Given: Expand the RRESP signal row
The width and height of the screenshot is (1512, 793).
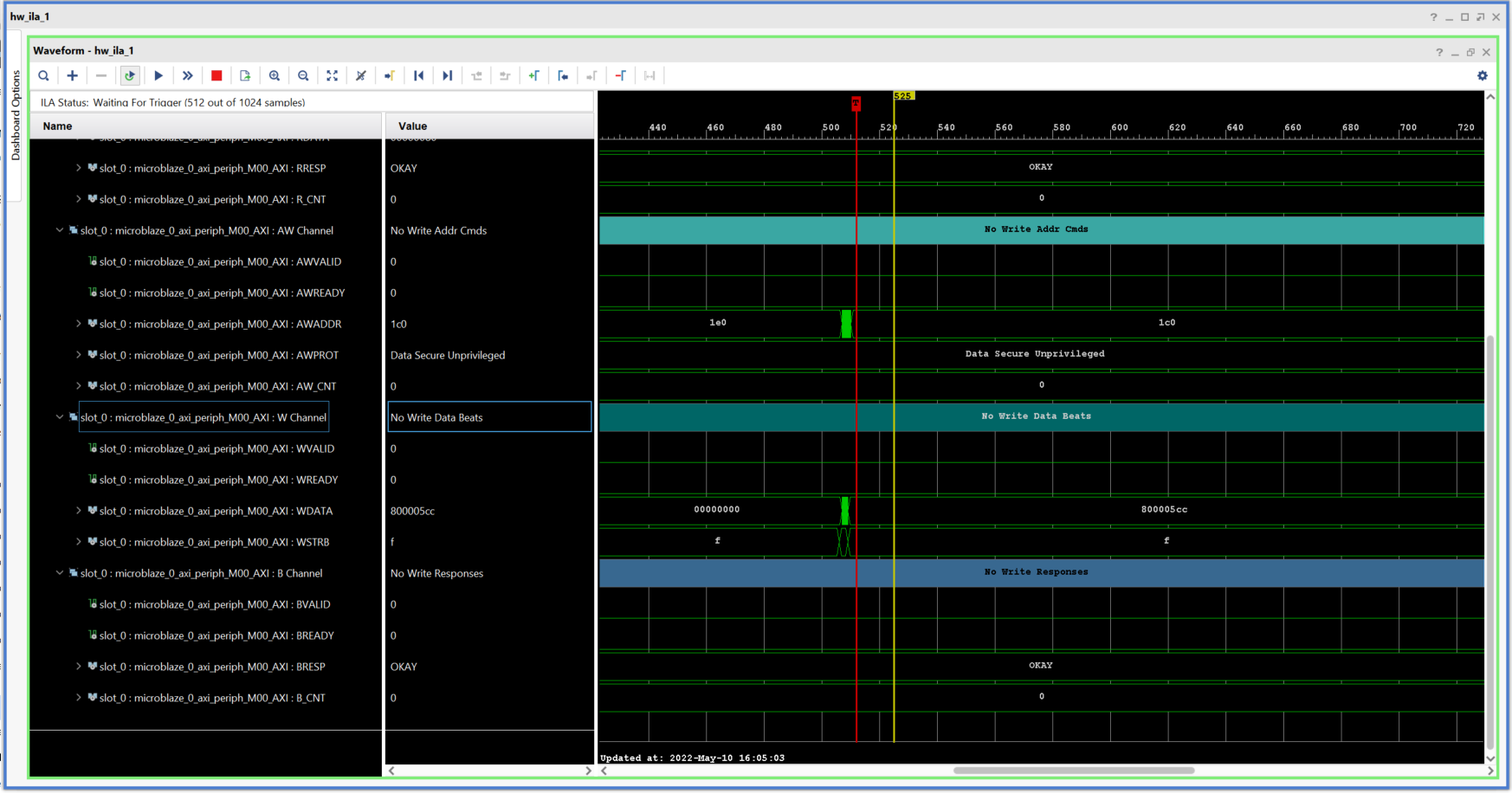Looking at the screenshot, I should tap(79, 168).
